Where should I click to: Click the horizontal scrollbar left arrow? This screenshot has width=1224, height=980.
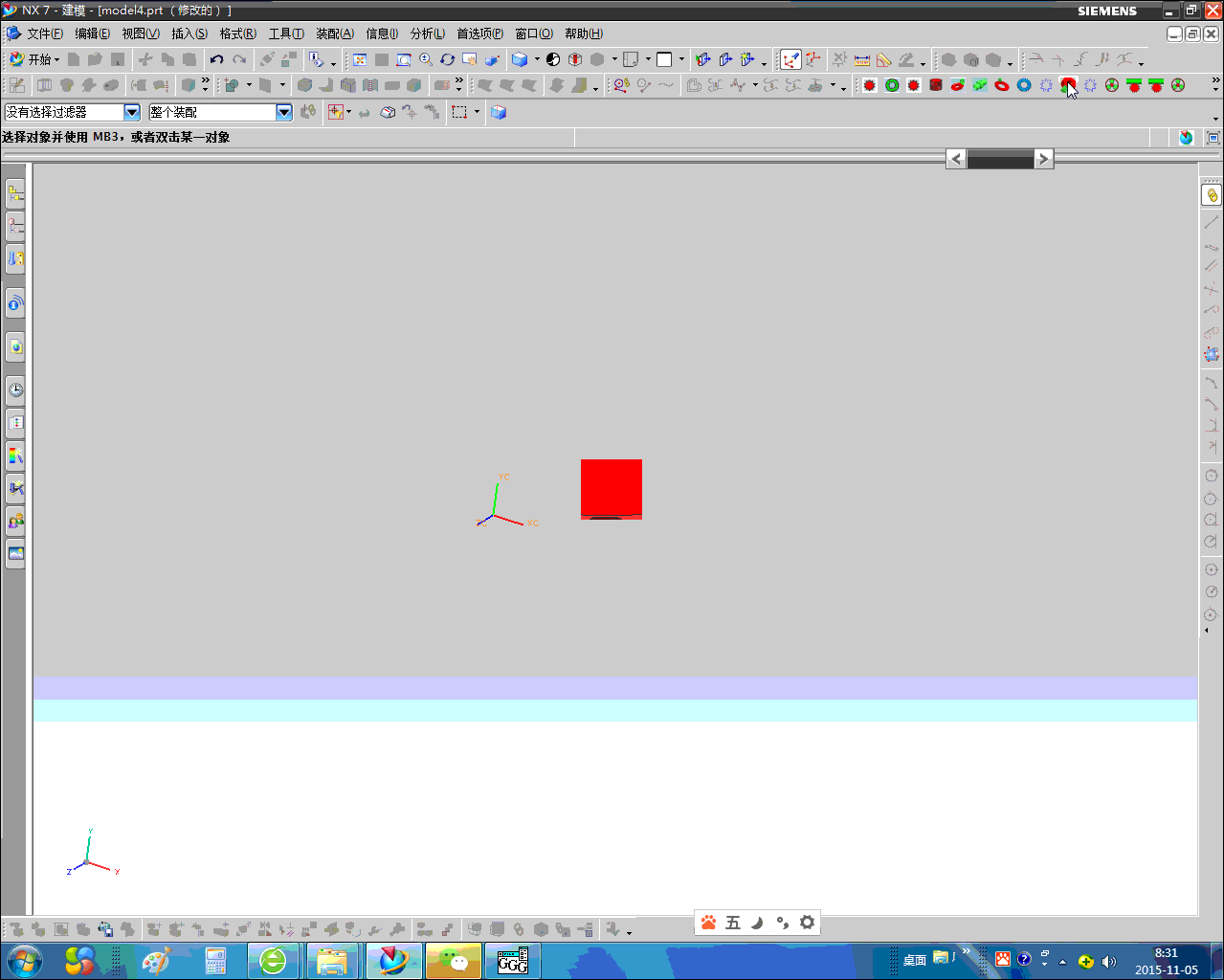[x=956, y=159]
